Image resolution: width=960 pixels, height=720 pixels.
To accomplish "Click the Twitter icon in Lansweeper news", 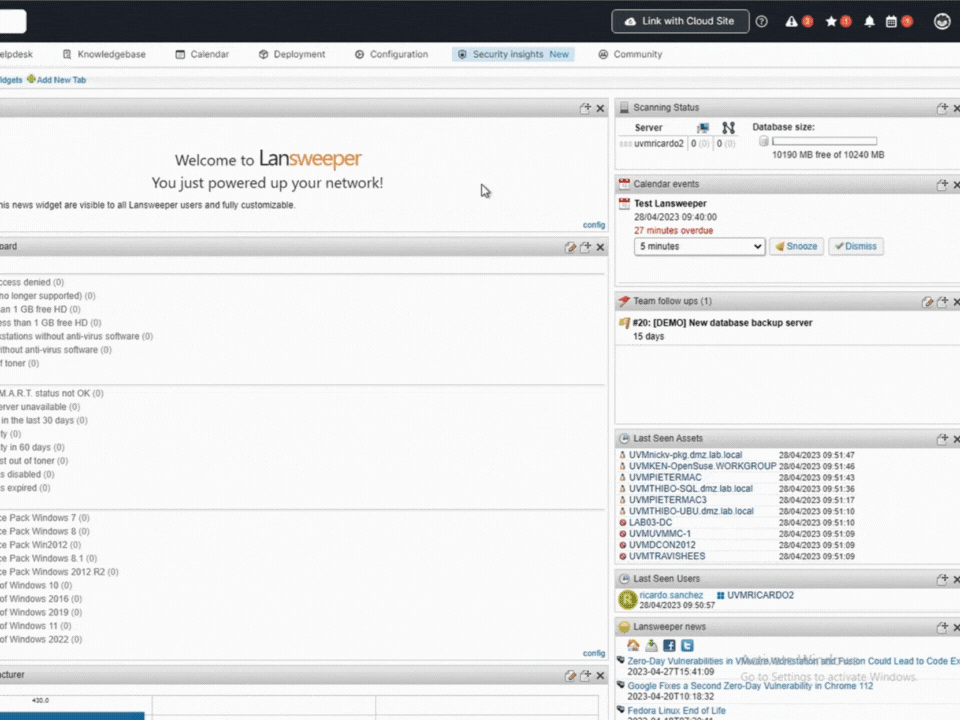I will pyautogui.click(x=687, y=646).
